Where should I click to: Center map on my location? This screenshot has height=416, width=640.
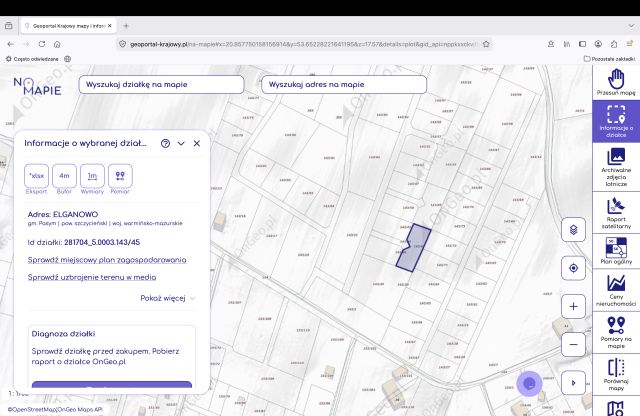coord(573,268)
